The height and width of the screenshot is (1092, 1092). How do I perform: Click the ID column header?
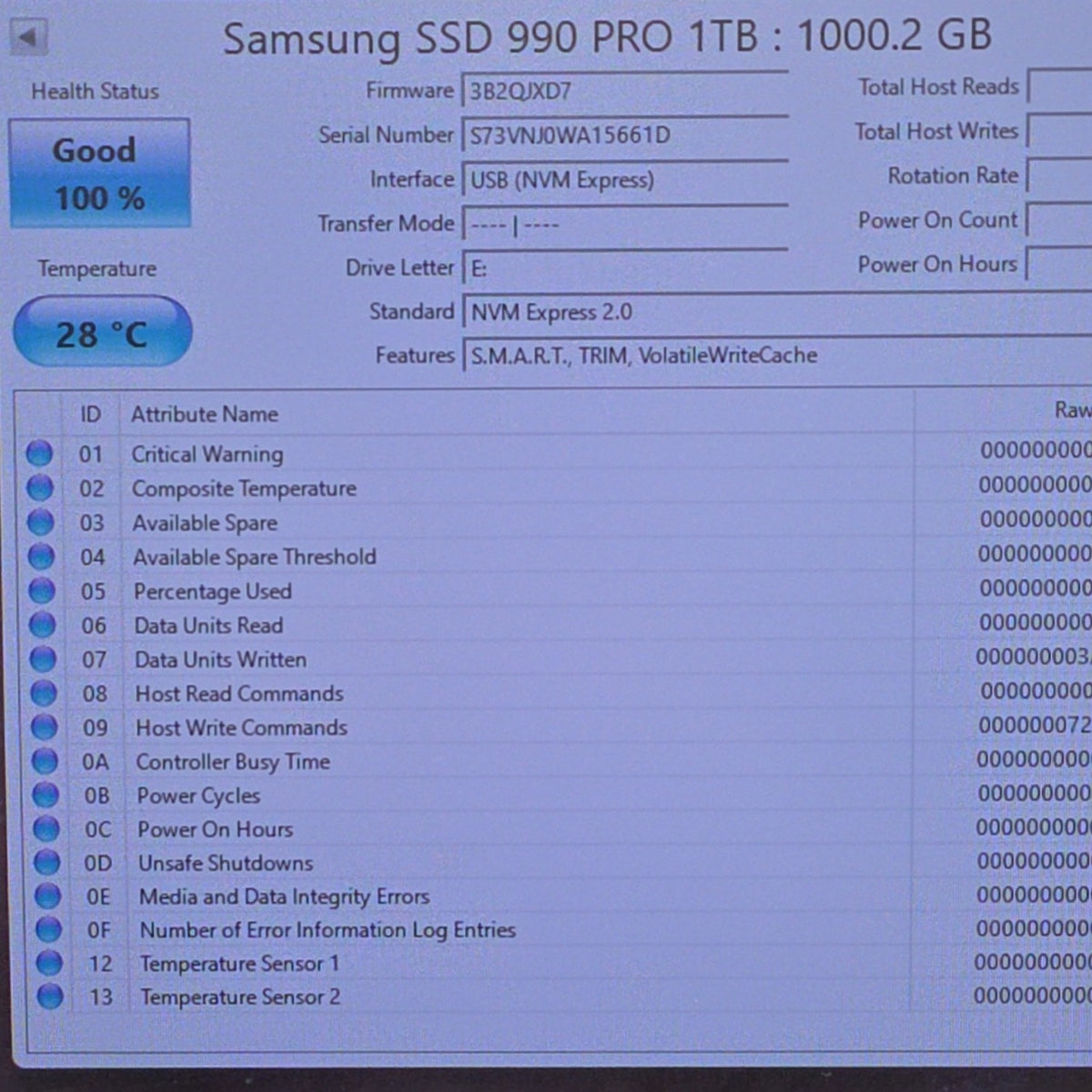point(90,414)
